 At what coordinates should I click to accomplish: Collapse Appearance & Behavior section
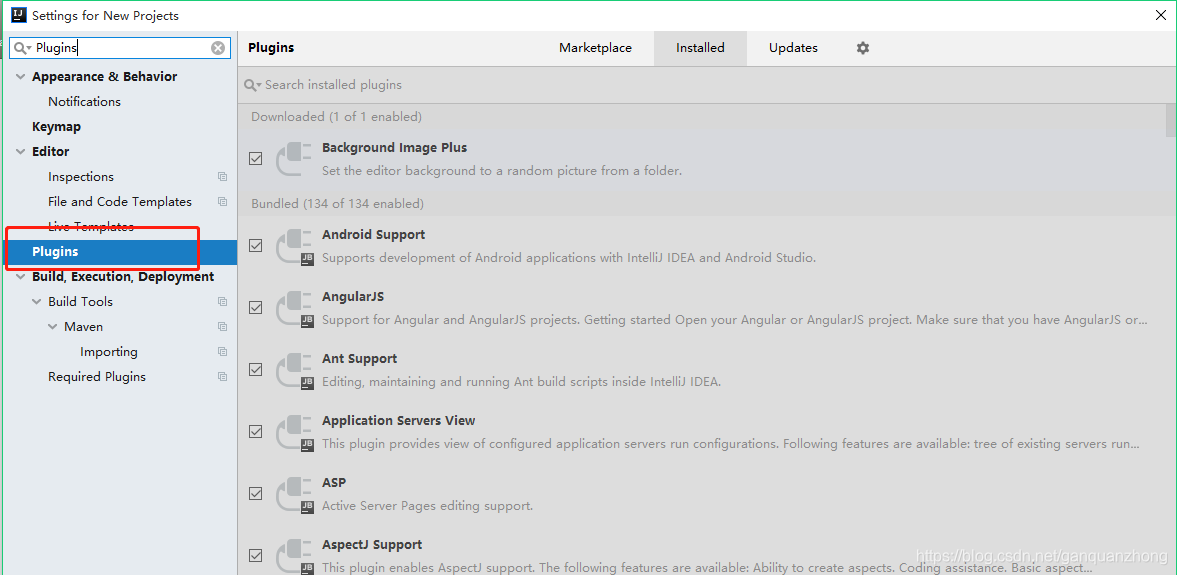tap(20, 77)
